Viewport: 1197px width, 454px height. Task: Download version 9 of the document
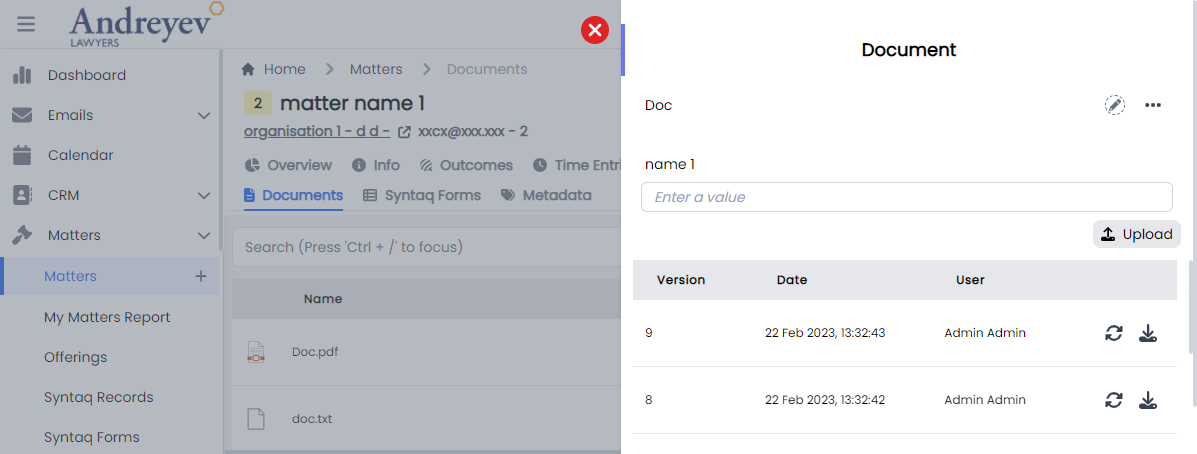[x=1148, y=333]
